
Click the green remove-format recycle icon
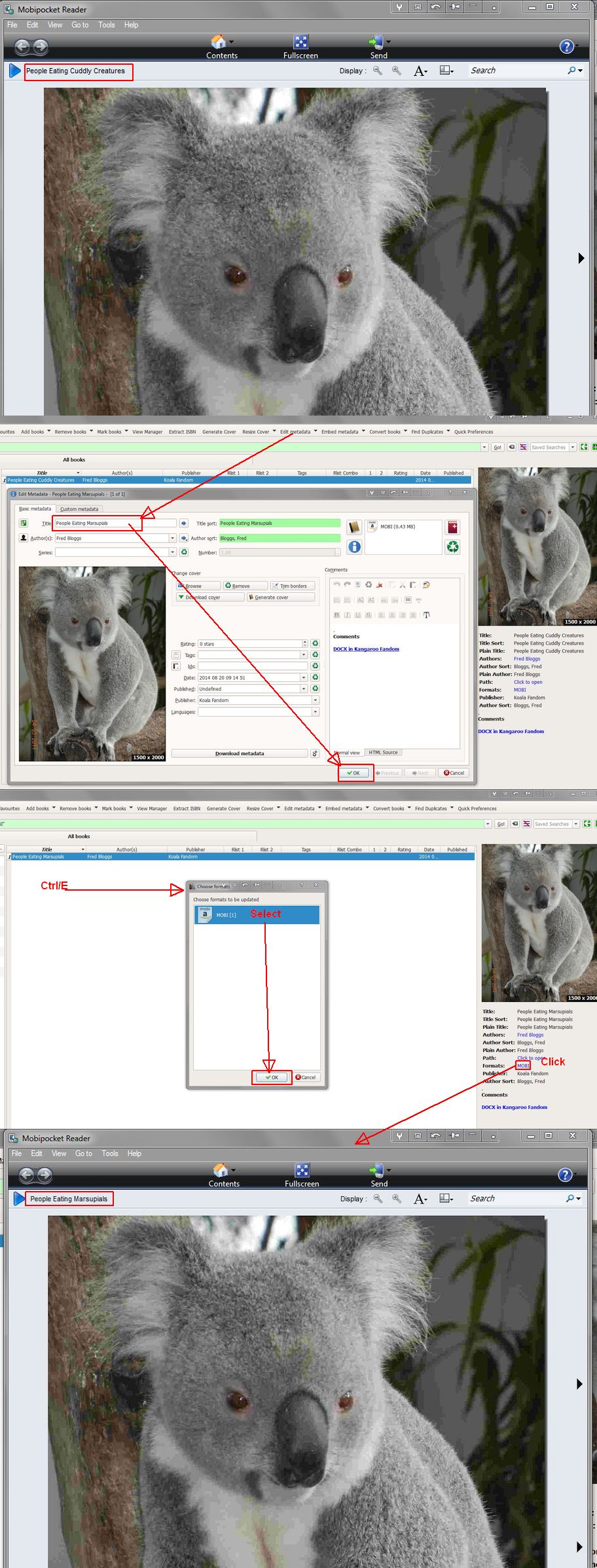452,546
